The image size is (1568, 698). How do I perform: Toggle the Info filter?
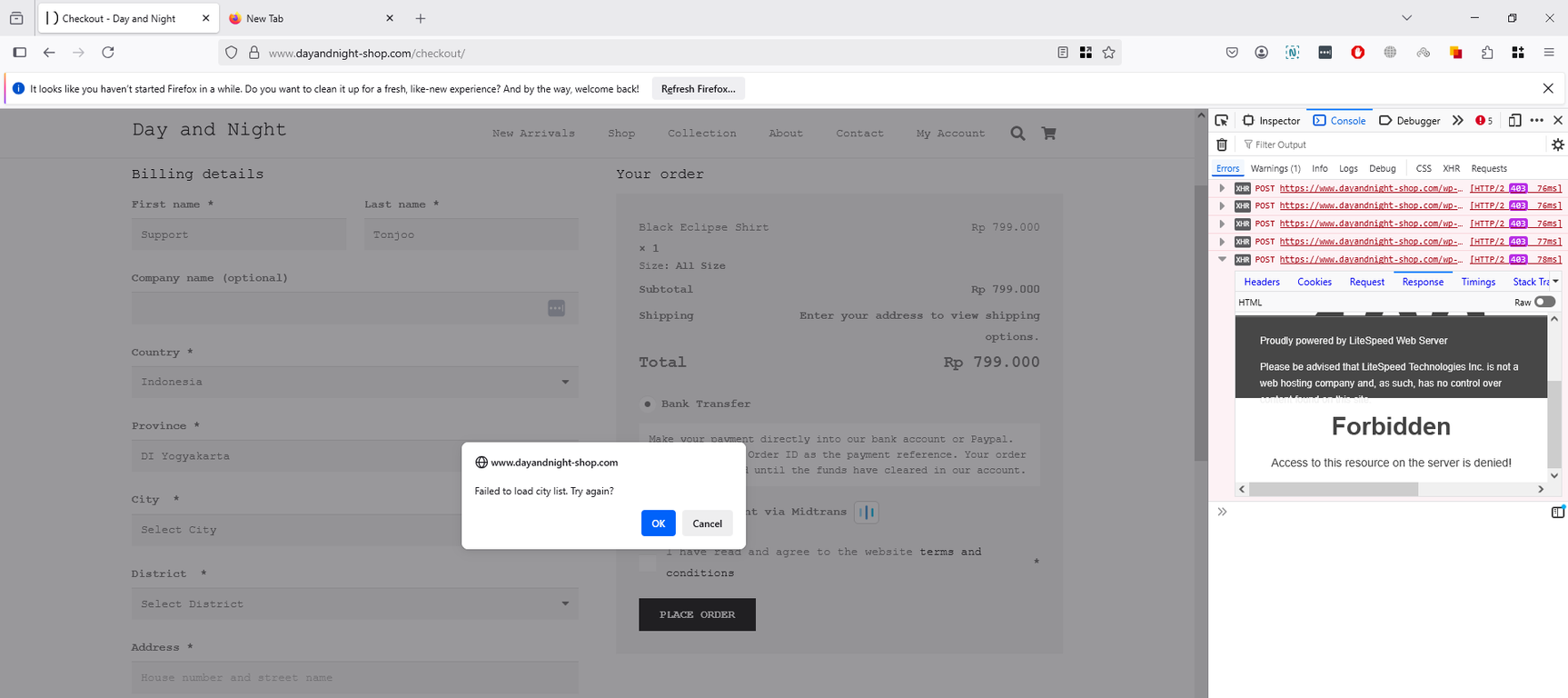tap(1320, 168)
